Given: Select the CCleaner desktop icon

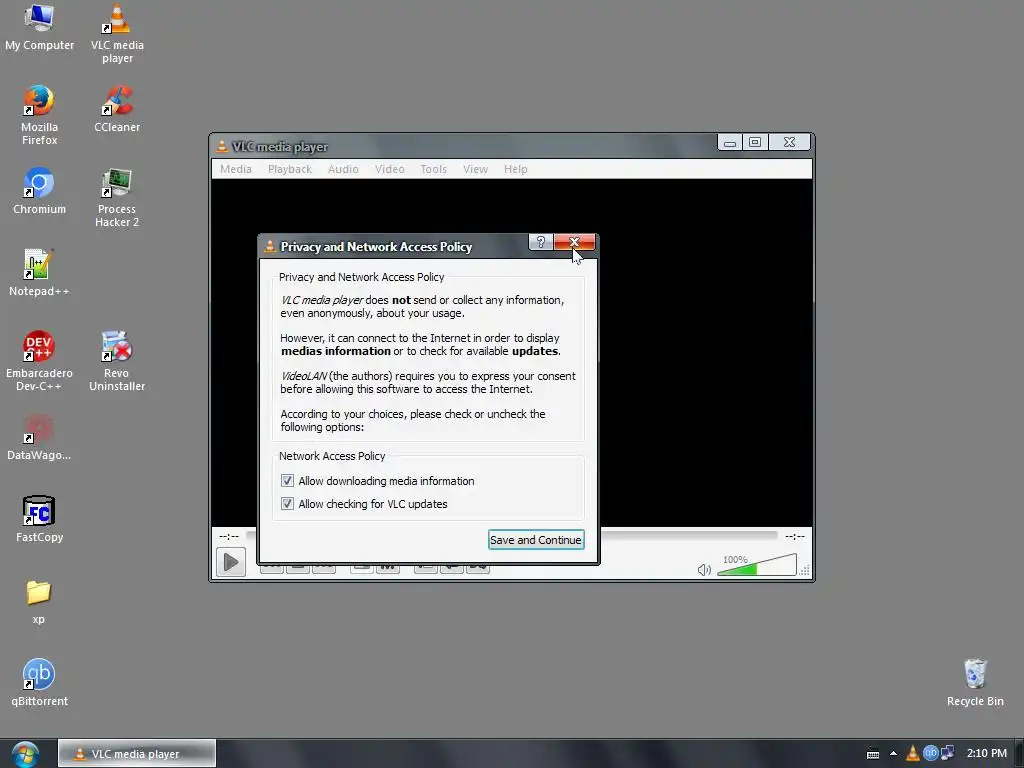Looking at the screenshot, I should coord(117,109).
